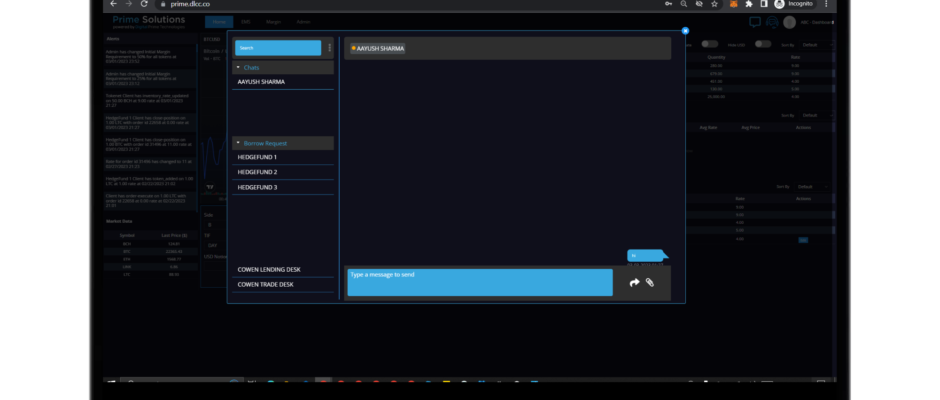The image size is (940, 400).
Task: Close the chat popup window
Action: coord(685,31)
